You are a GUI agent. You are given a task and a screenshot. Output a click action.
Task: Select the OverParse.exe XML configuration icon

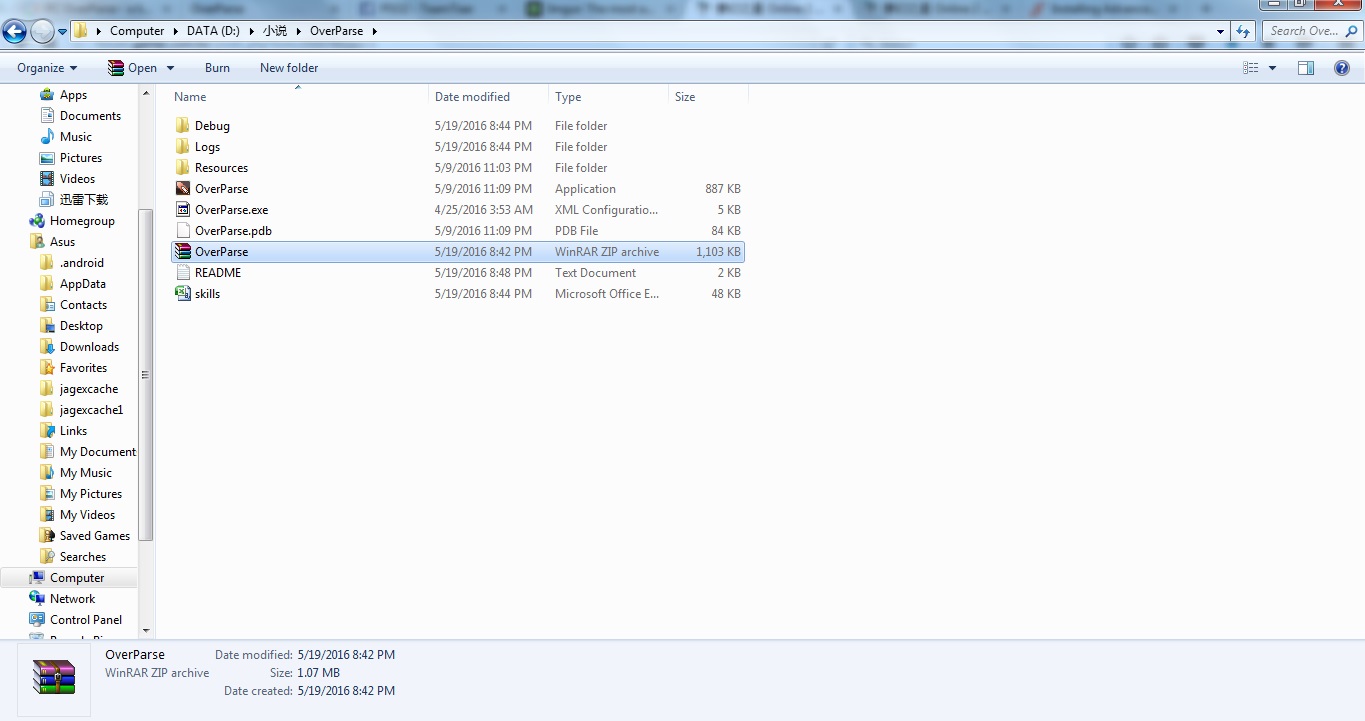click(182, 210)
